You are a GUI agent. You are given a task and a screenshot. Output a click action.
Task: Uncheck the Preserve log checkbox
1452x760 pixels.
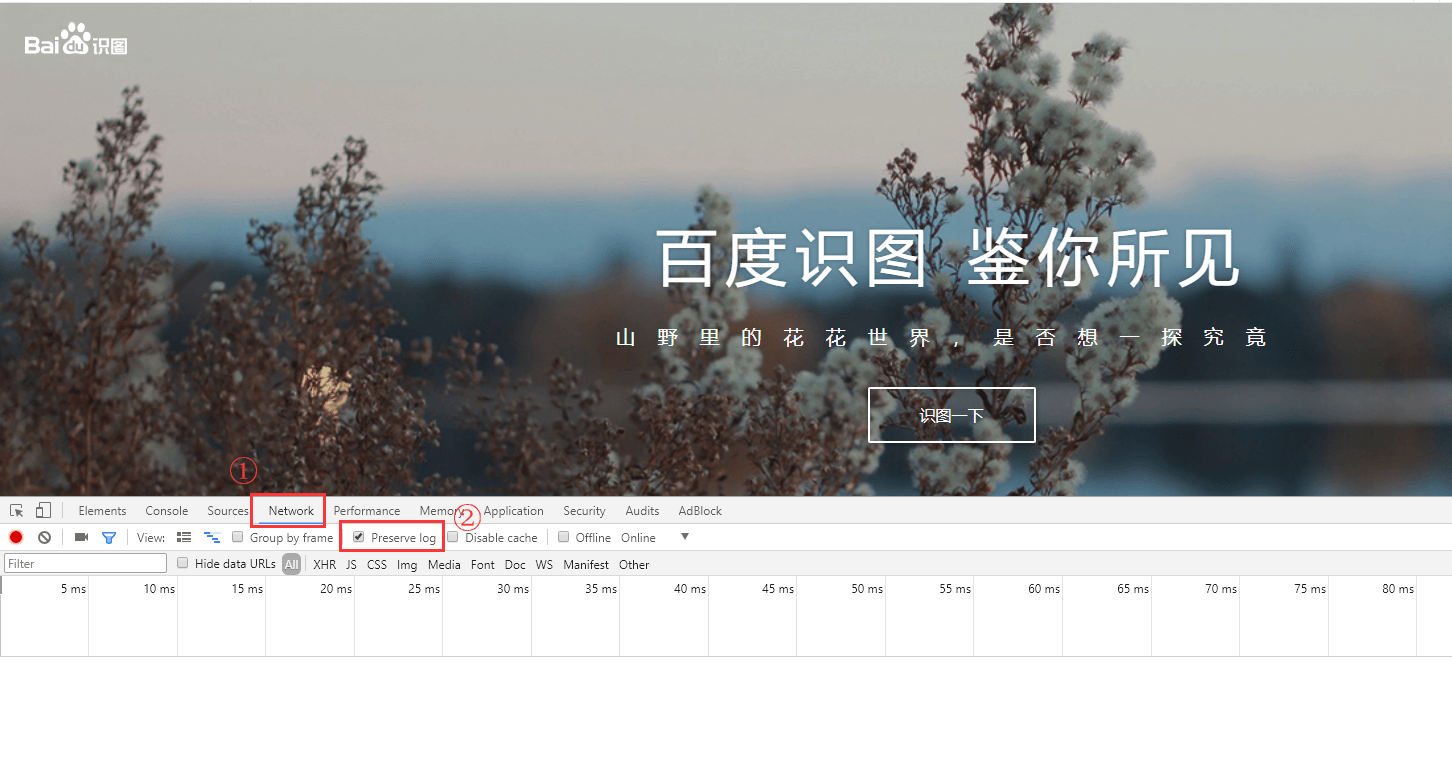[359, 537]
